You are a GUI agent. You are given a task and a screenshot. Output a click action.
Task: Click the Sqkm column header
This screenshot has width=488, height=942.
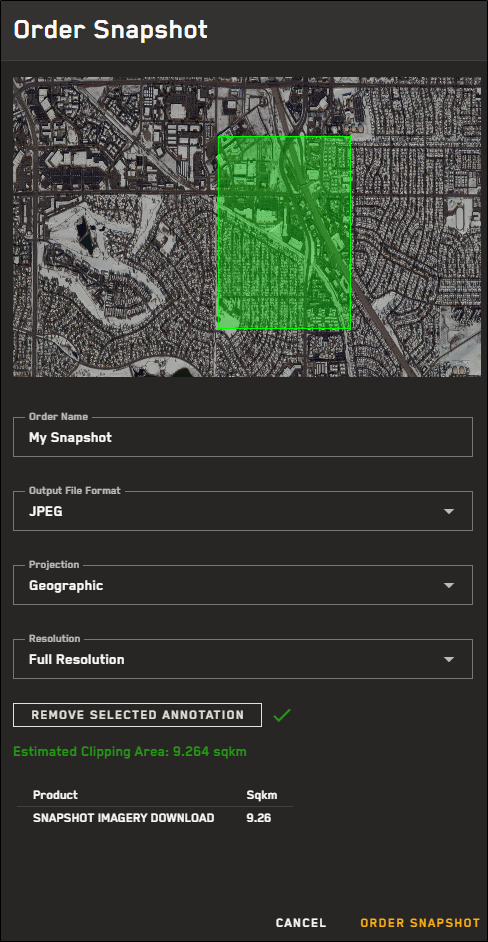click(x=262, y=795)
